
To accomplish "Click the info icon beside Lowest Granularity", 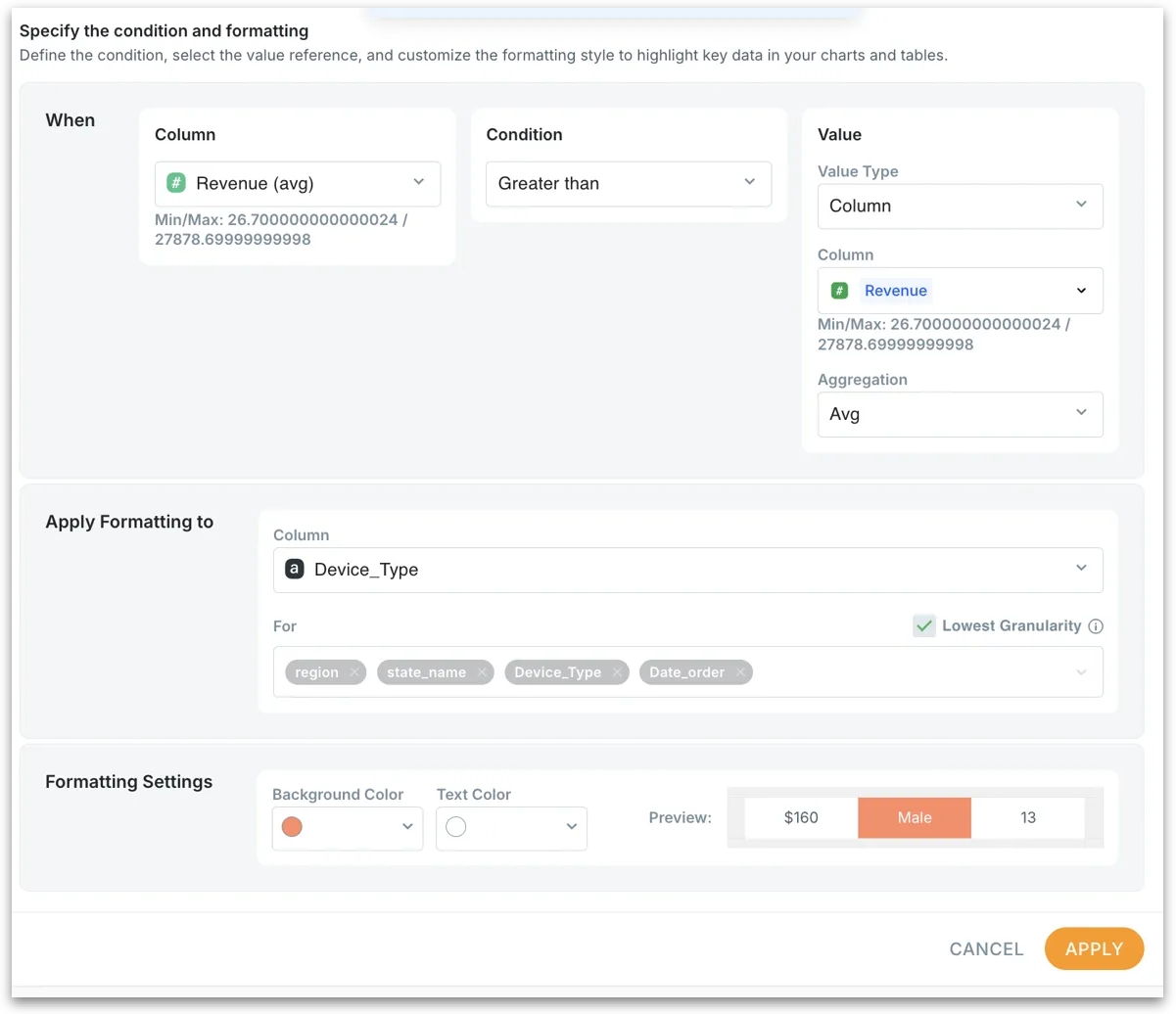I will (x=1096, y=626).
